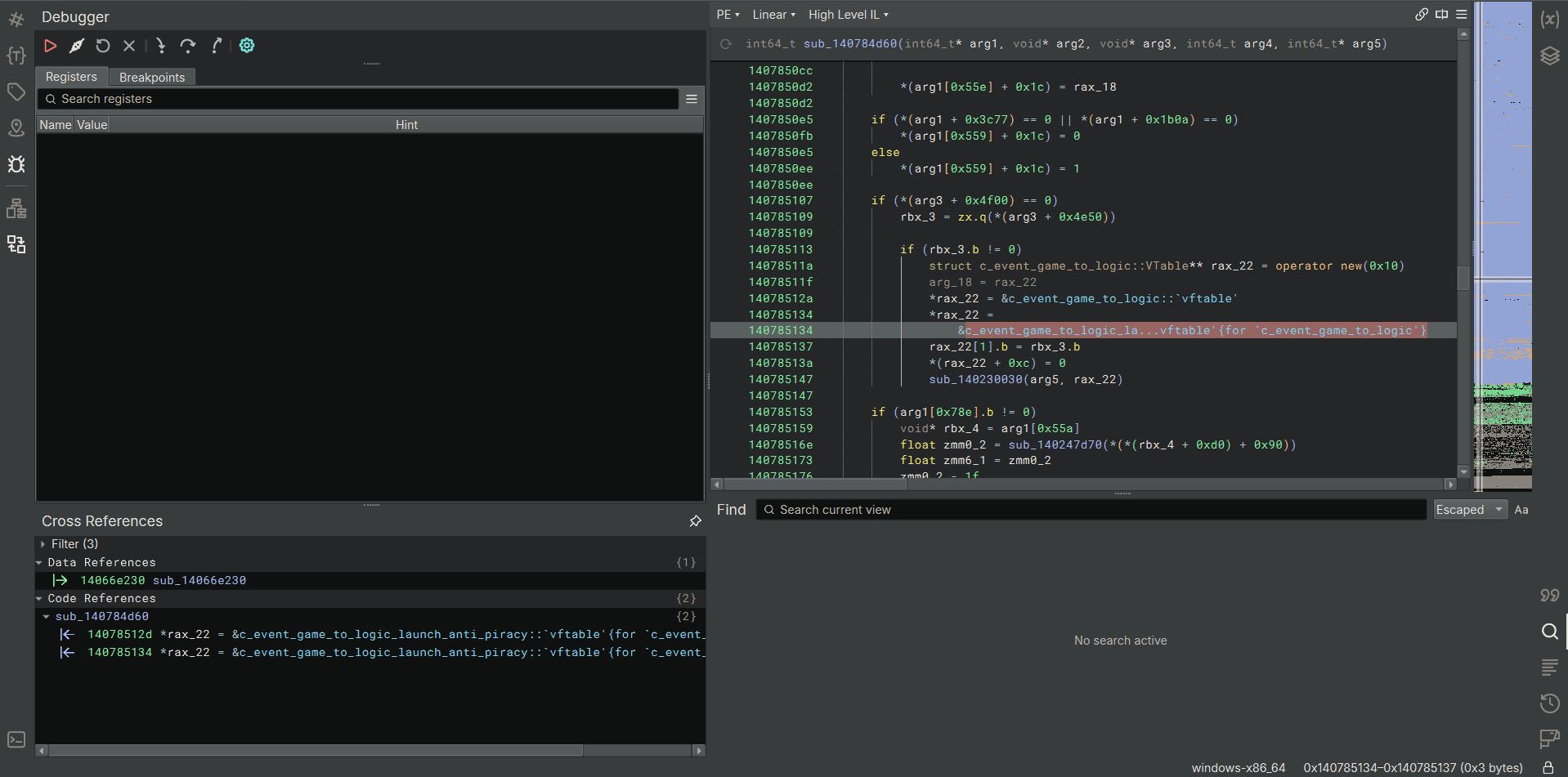Restart the debug session
This screenshot has width=1568, height=777.
[103, 46]
